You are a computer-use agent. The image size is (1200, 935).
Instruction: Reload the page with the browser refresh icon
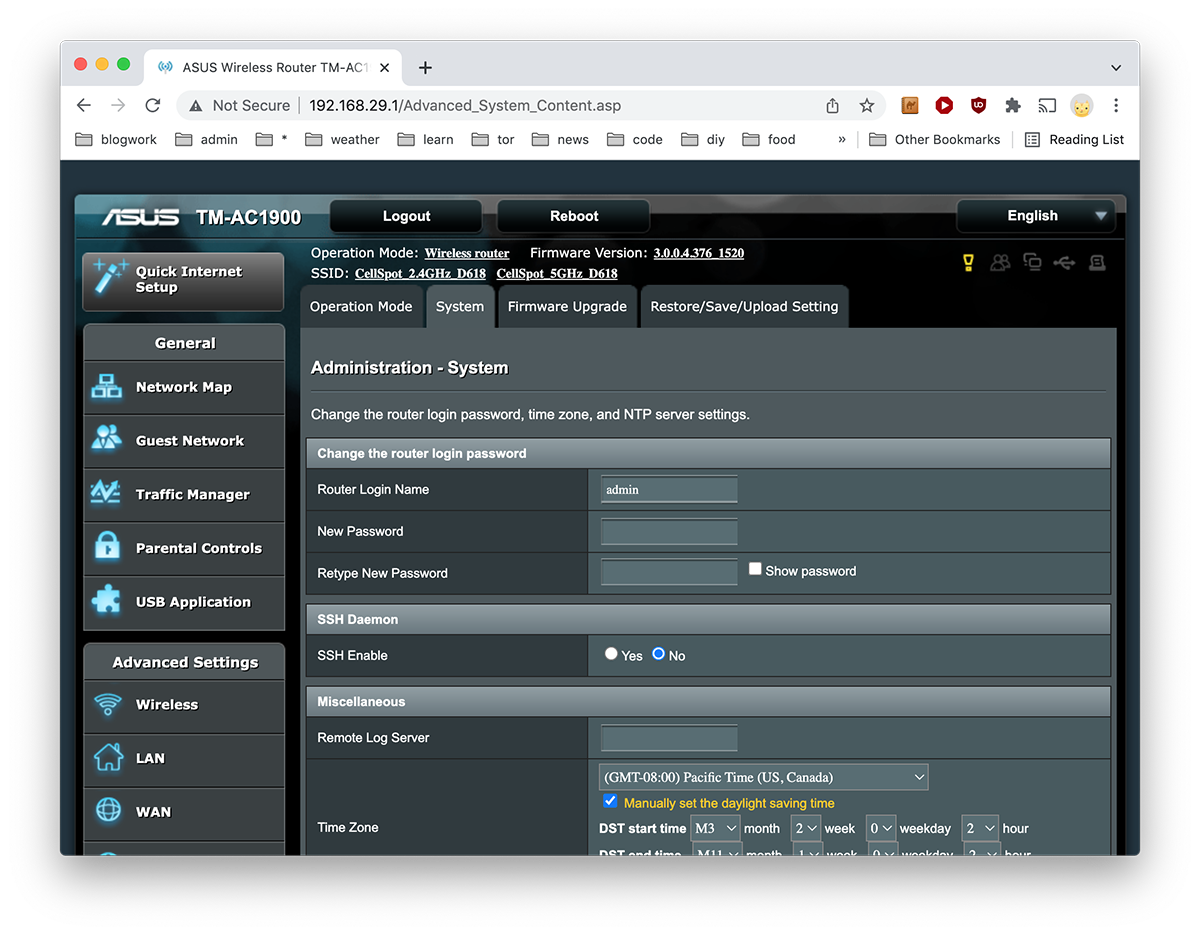tap(153, 105)
